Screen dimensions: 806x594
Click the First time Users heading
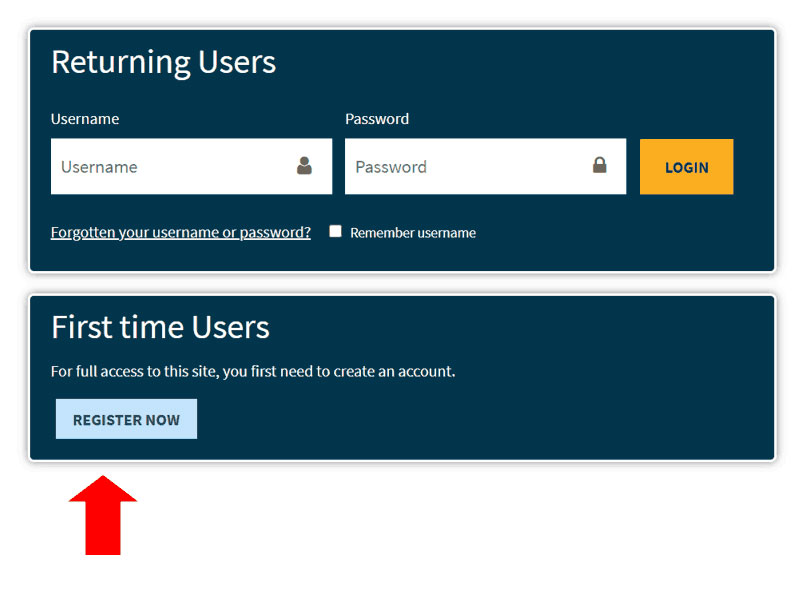pyautogui.click(x=160, y=327)
